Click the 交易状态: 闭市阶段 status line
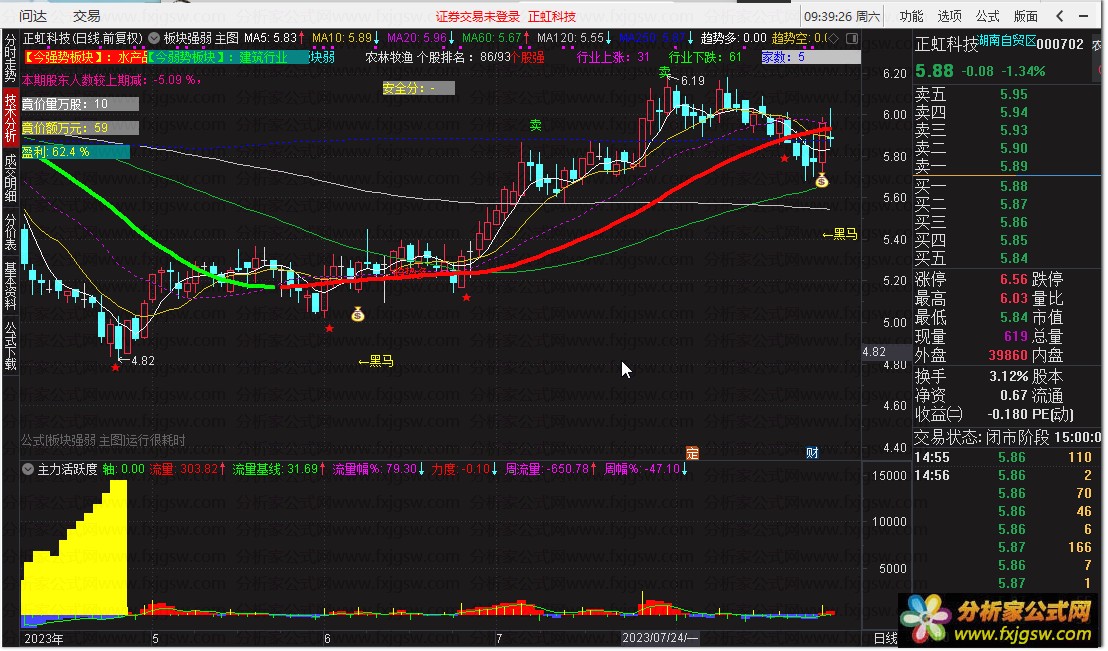 pyautogui.click(x=1007, y=438)
